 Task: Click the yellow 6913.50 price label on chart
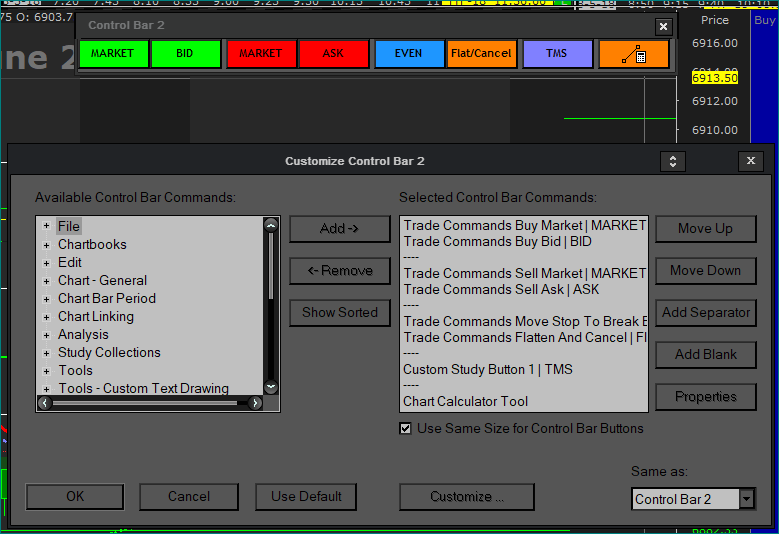tap(714, 78)
